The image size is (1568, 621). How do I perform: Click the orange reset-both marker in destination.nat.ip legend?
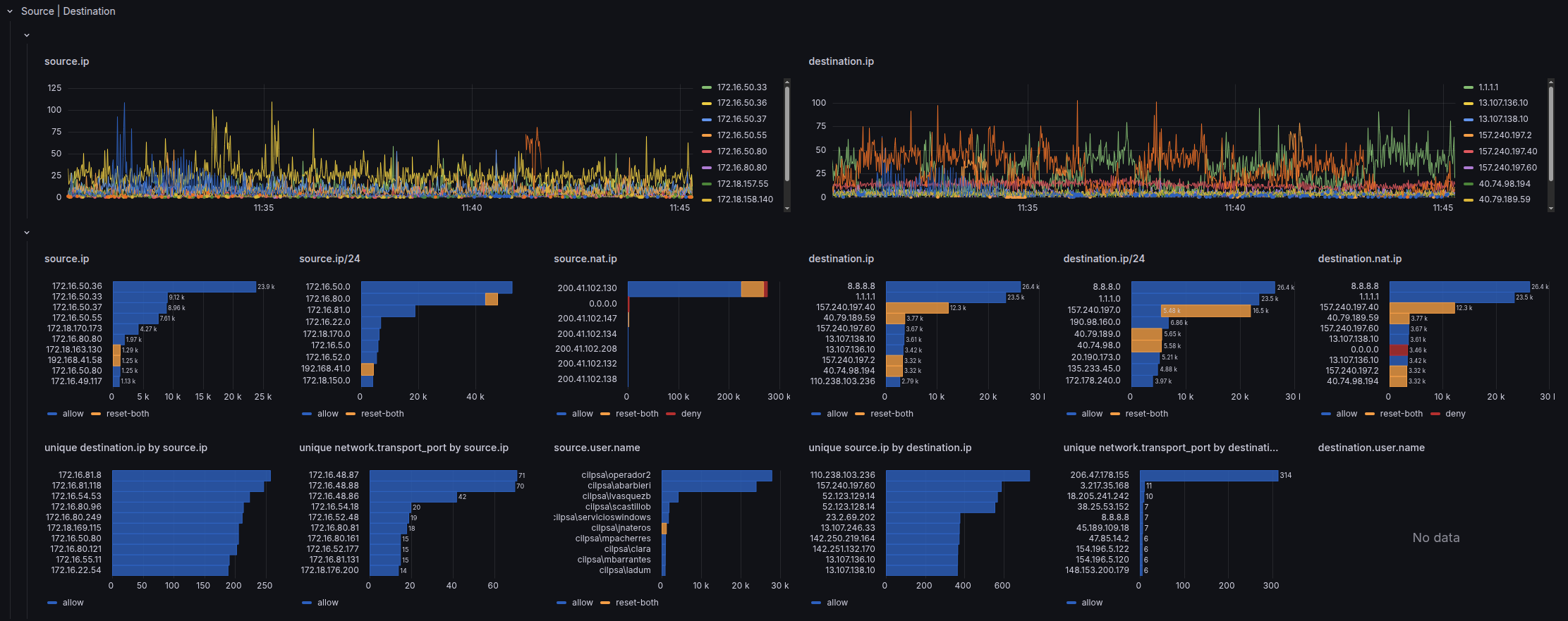(1369, 414)
